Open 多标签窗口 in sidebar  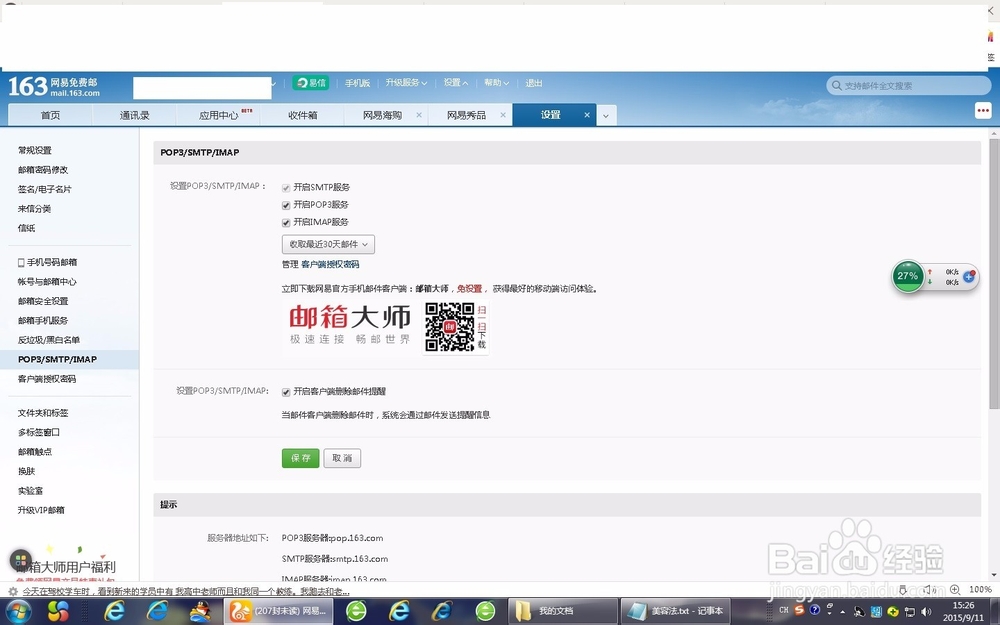tap(39, 432)
